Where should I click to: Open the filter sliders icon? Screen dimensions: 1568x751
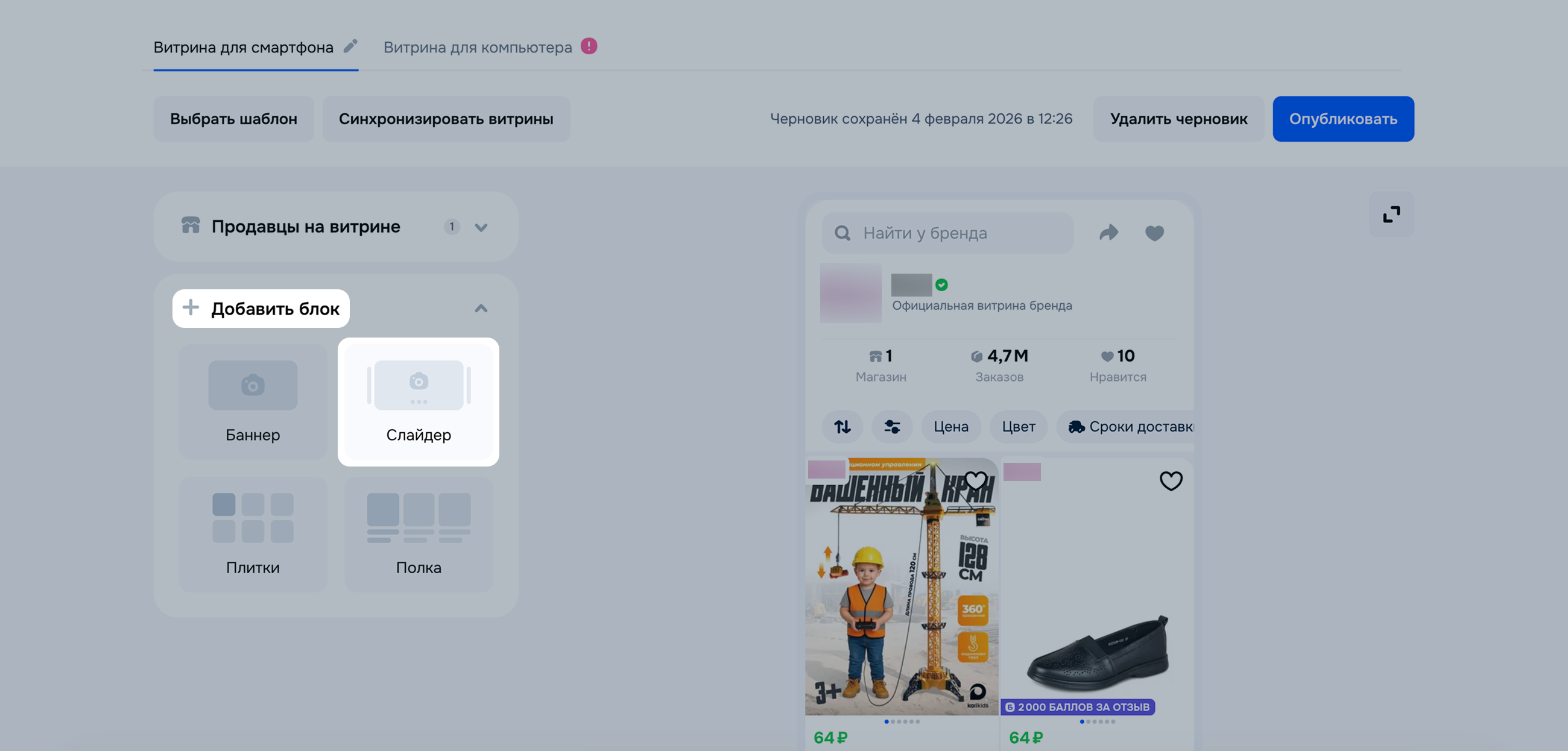pos(892,427)
